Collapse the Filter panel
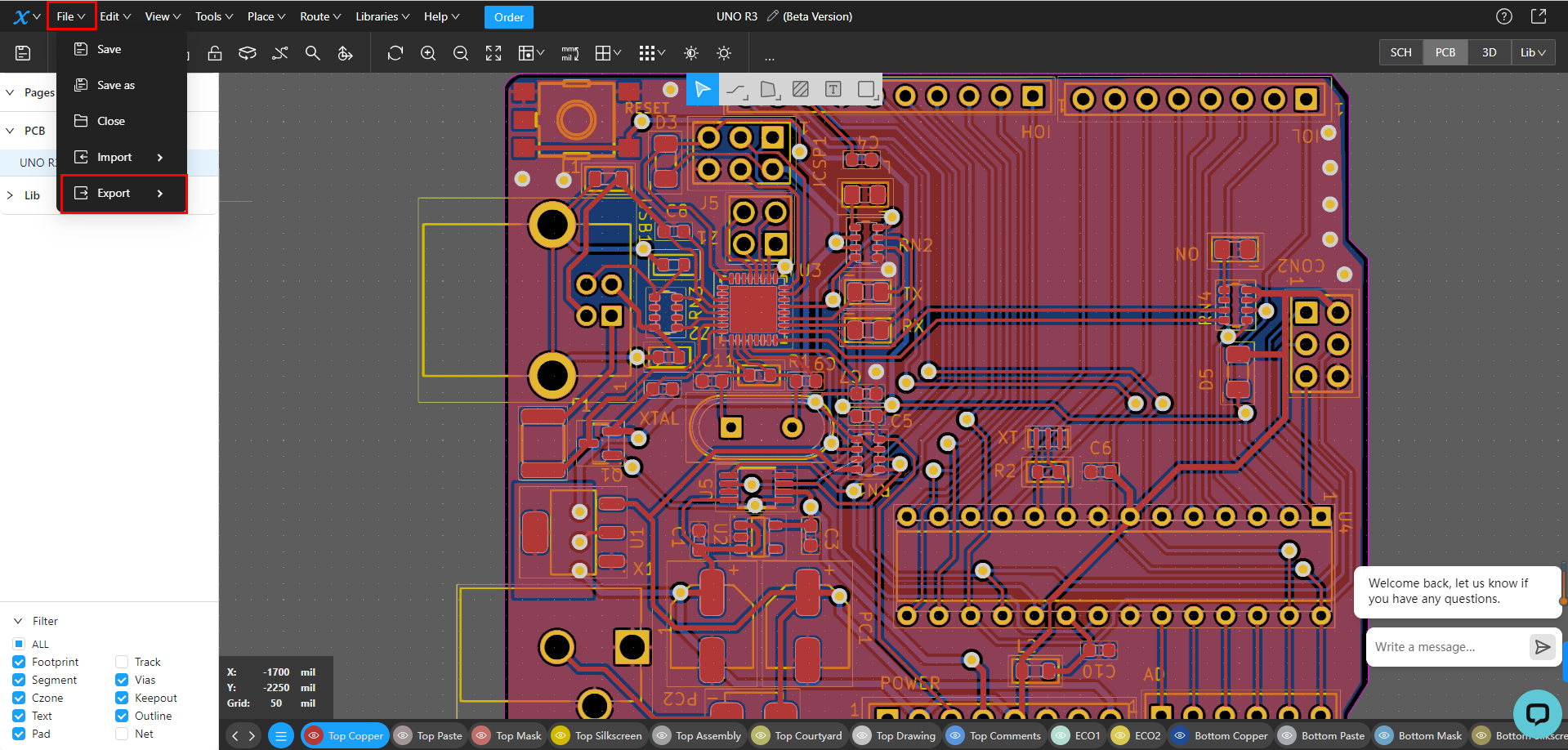Image resolution: width=1568 pixels, height=750 pixels. click(x=18, y=621)
